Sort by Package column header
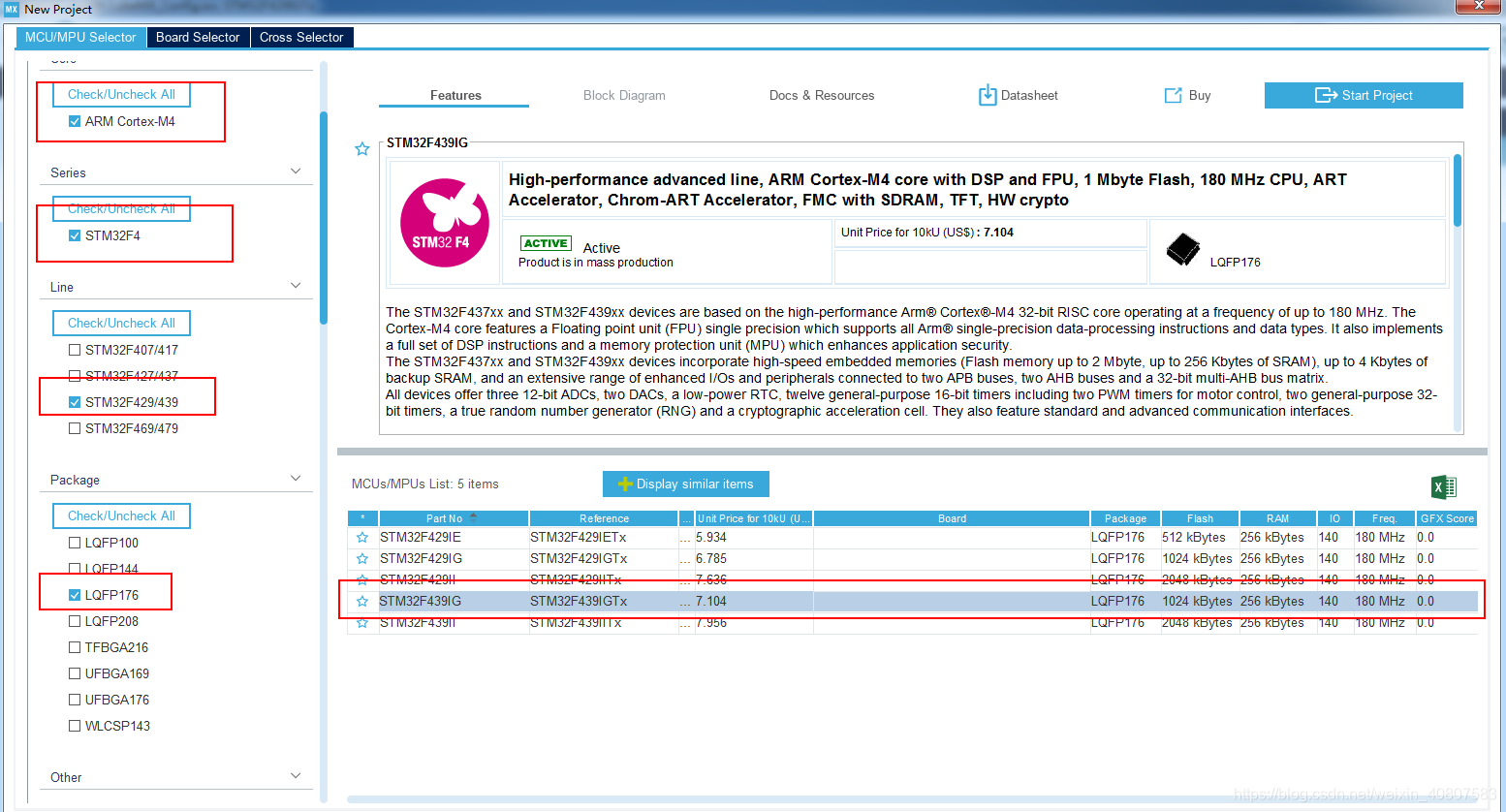 pyautogui.click(x=1125, y=518)
